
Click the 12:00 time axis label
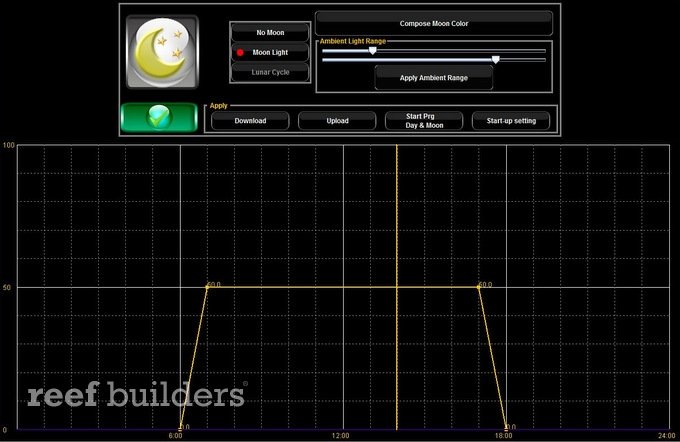[340, 435]
